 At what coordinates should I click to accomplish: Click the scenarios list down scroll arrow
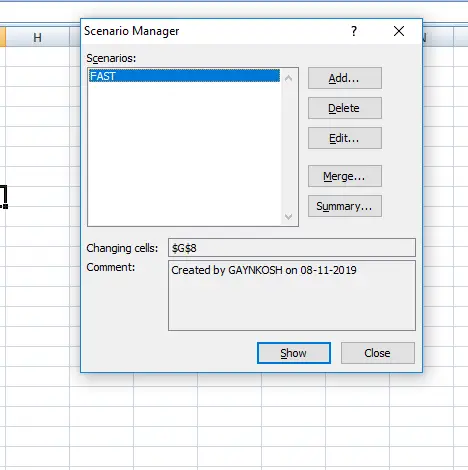[x=289, y=217]
